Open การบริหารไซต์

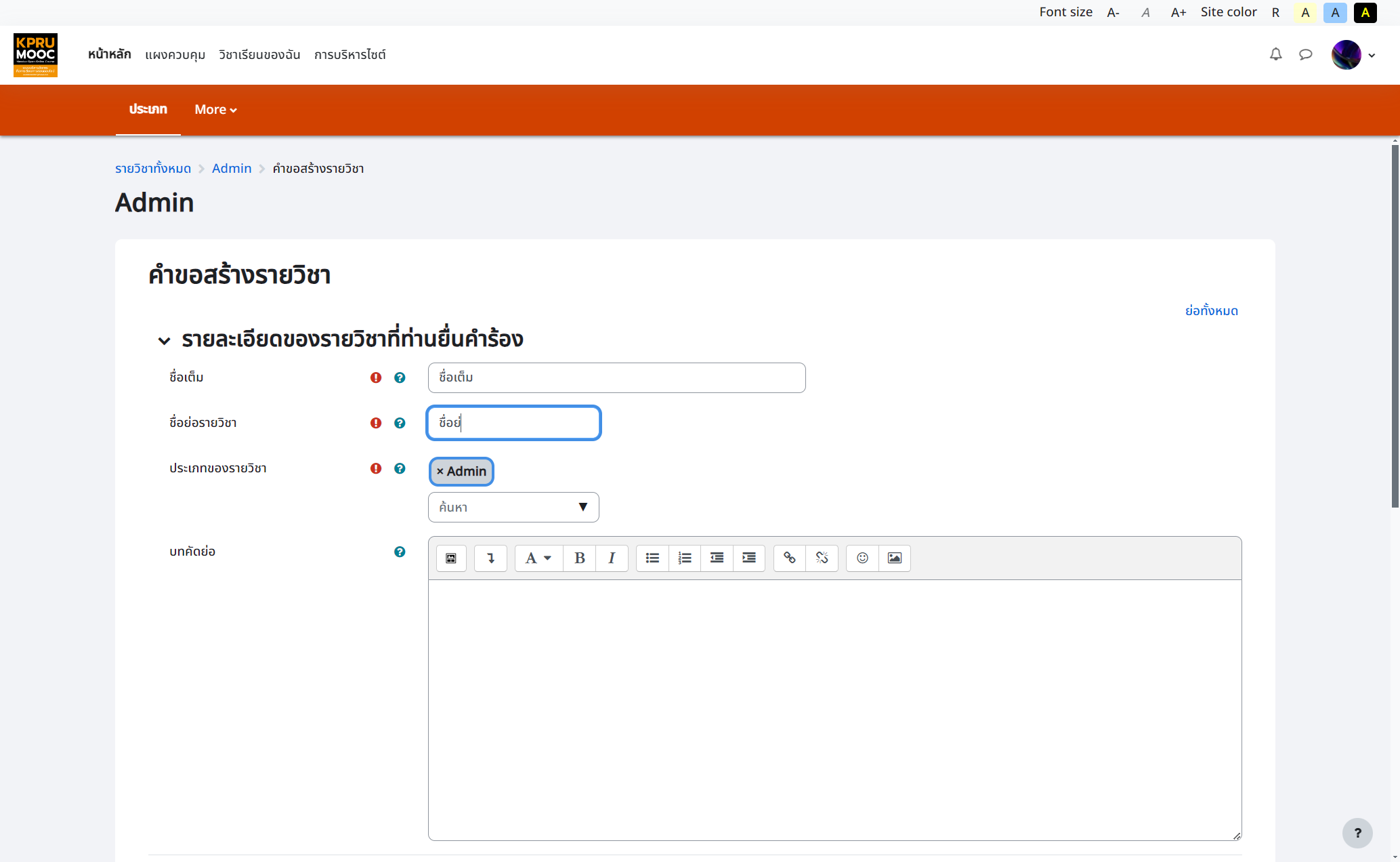click(349, 55)
